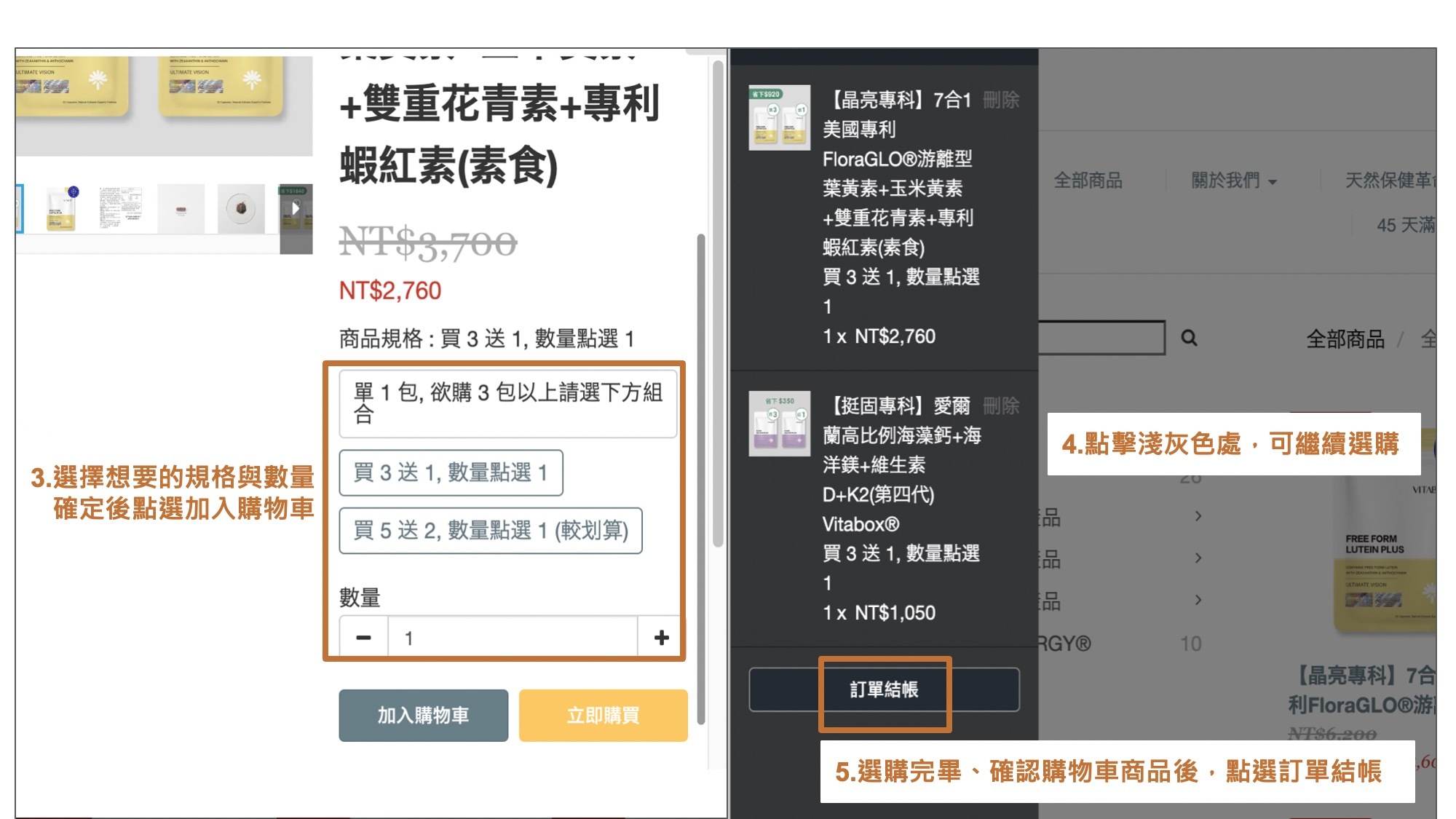Click the 全部商品 breadcrumb link
Viewport: 1456px width, 819px height.
click(x=1345, y=339)
